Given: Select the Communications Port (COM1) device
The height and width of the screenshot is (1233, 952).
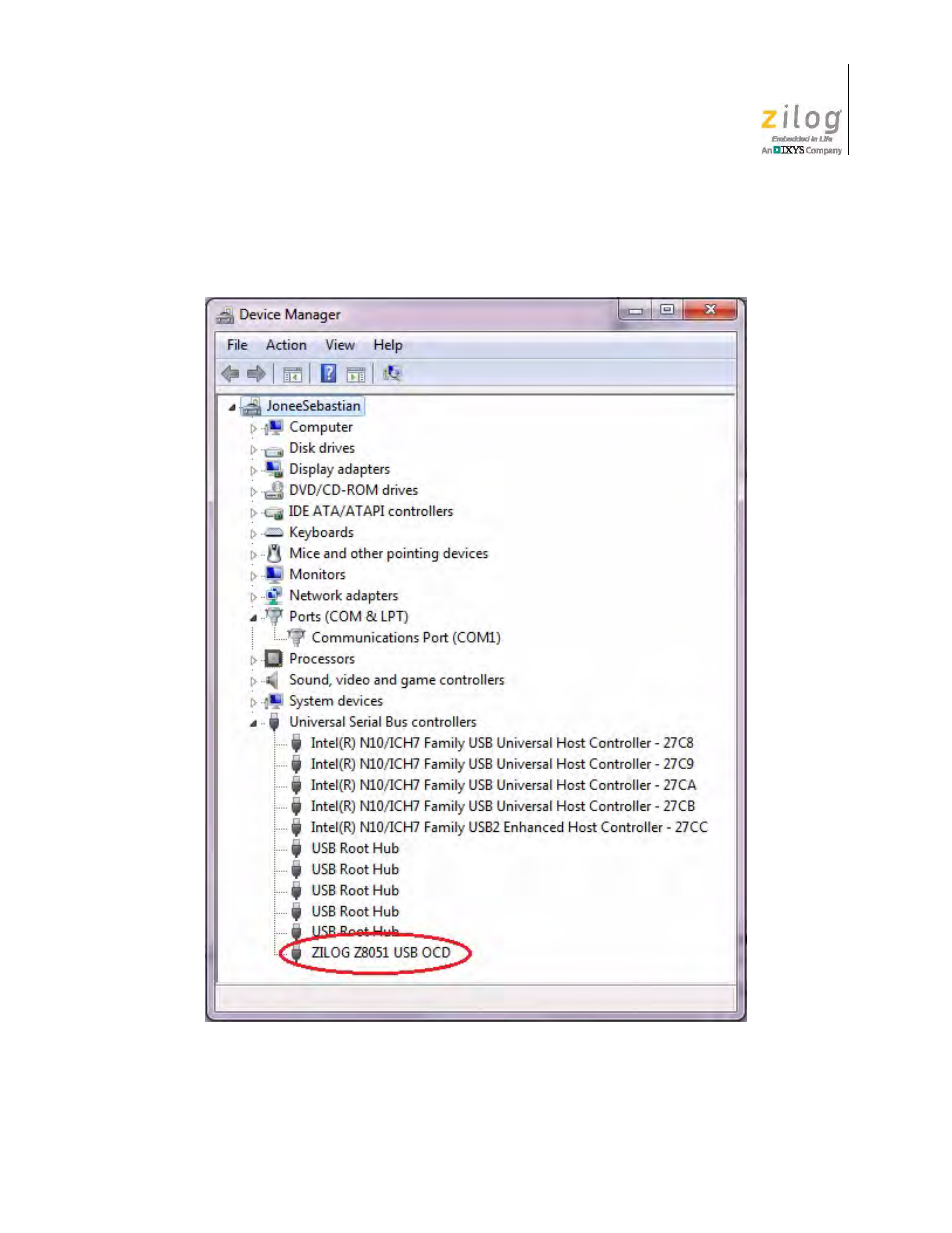Looking at the screenshot, I should (405, 638).
